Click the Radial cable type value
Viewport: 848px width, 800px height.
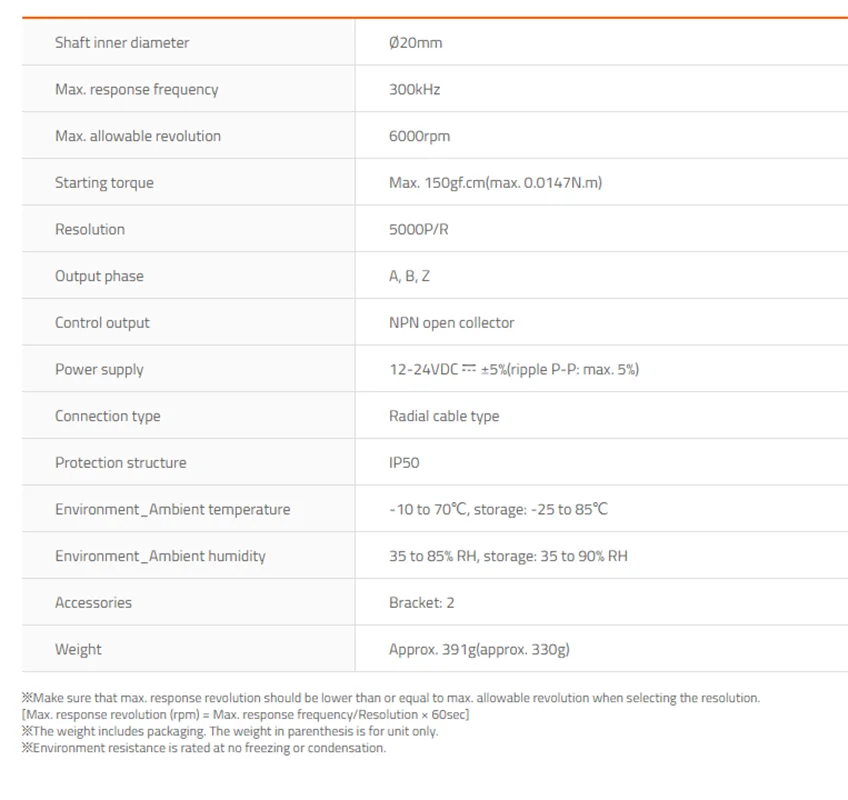444,416
